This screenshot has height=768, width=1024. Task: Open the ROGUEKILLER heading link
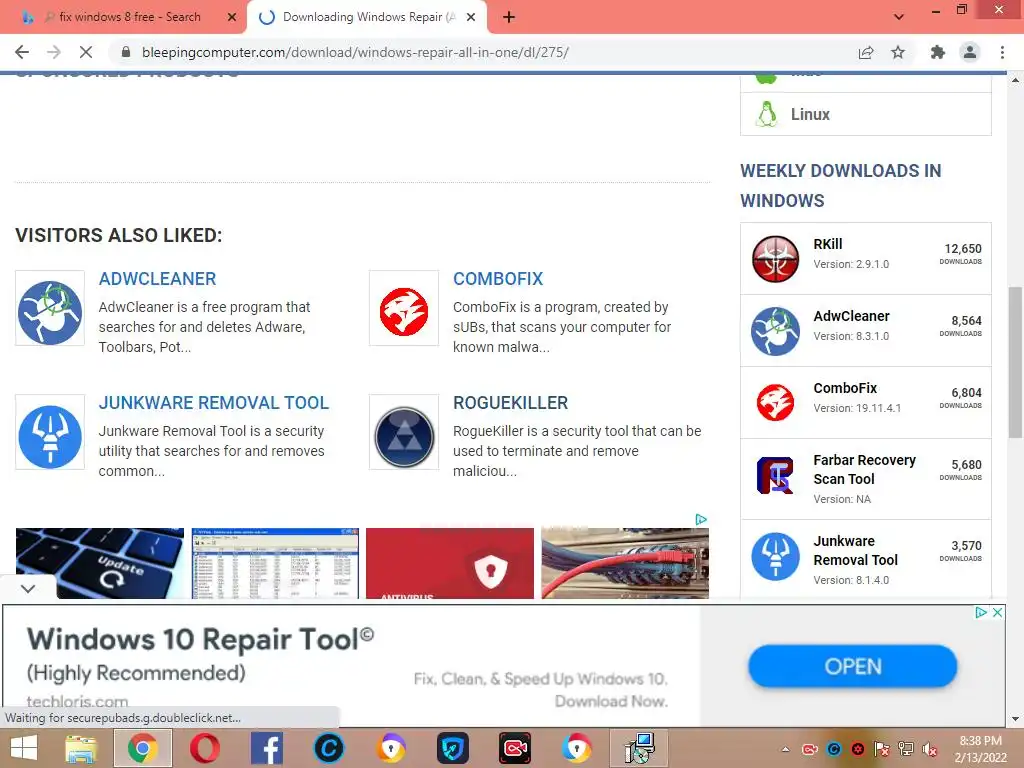(x=511, y=403)
